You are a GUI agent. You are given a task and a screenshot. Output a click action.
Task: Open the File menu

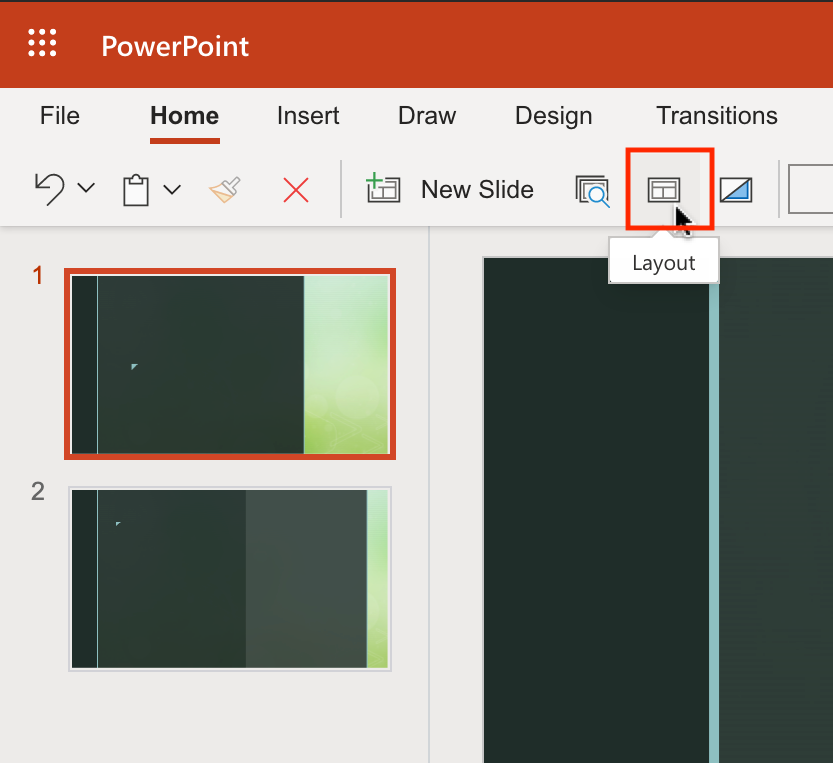(60, 116)
